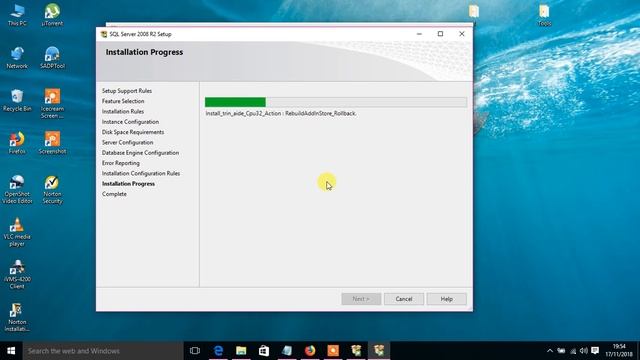The width and height of the screenshot is (640, 360).
Task: Select the bold Installation Progress step
Action: 128,184
